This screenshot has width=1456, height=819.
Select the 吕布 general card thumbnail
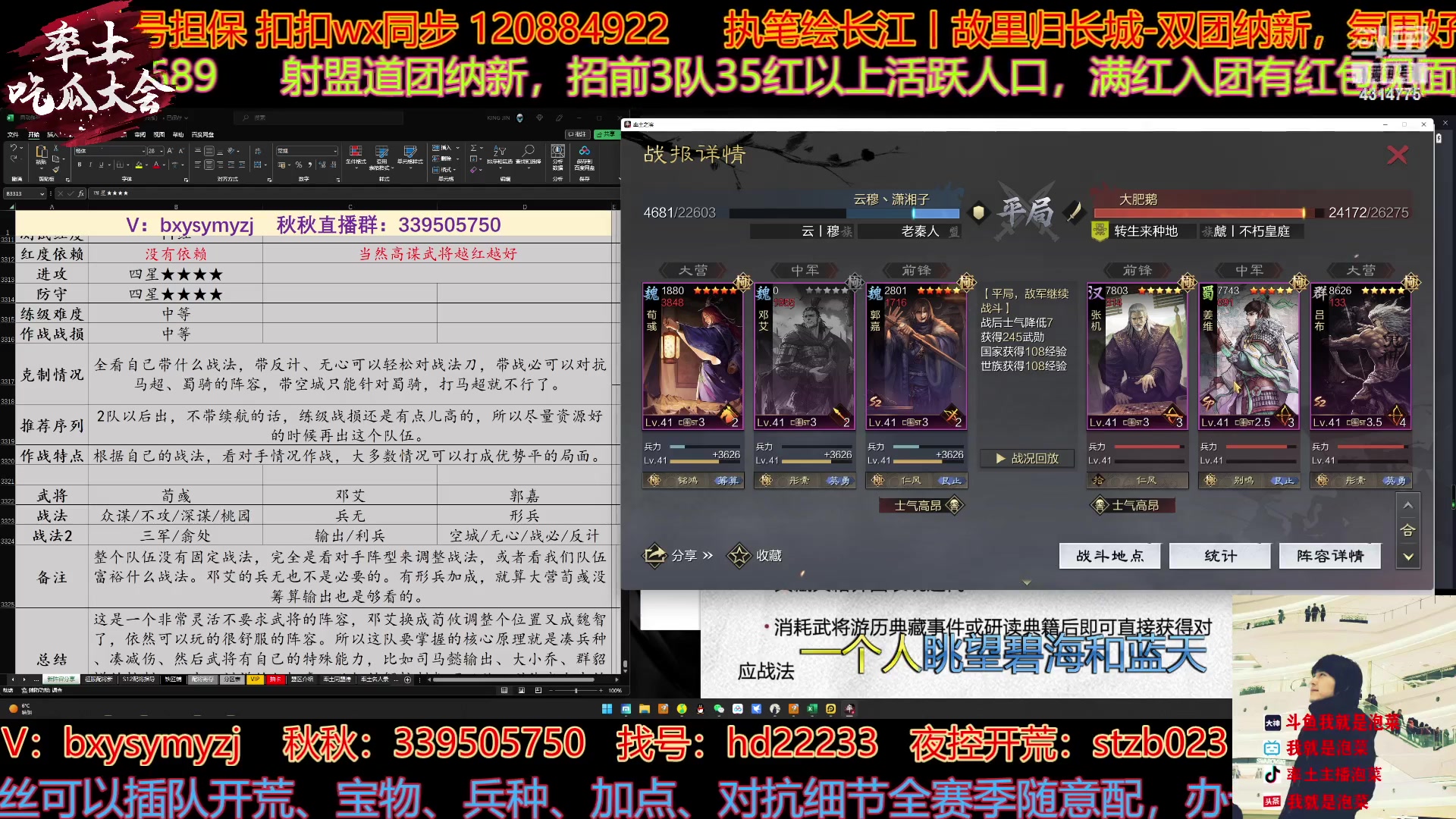point(1360,356)
